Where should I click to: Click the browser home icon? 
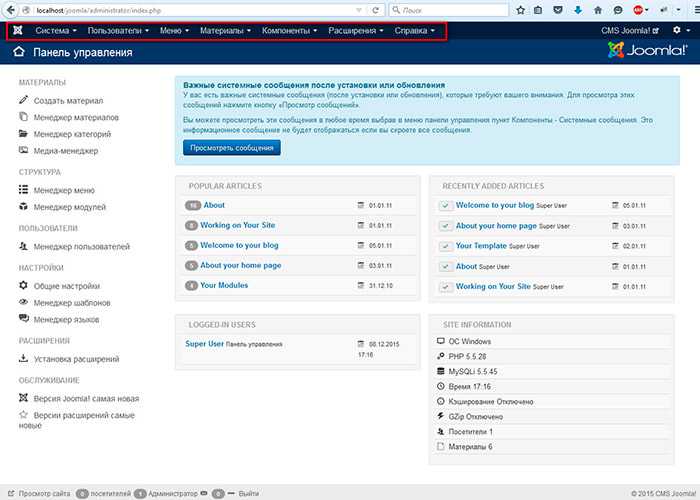598,10
